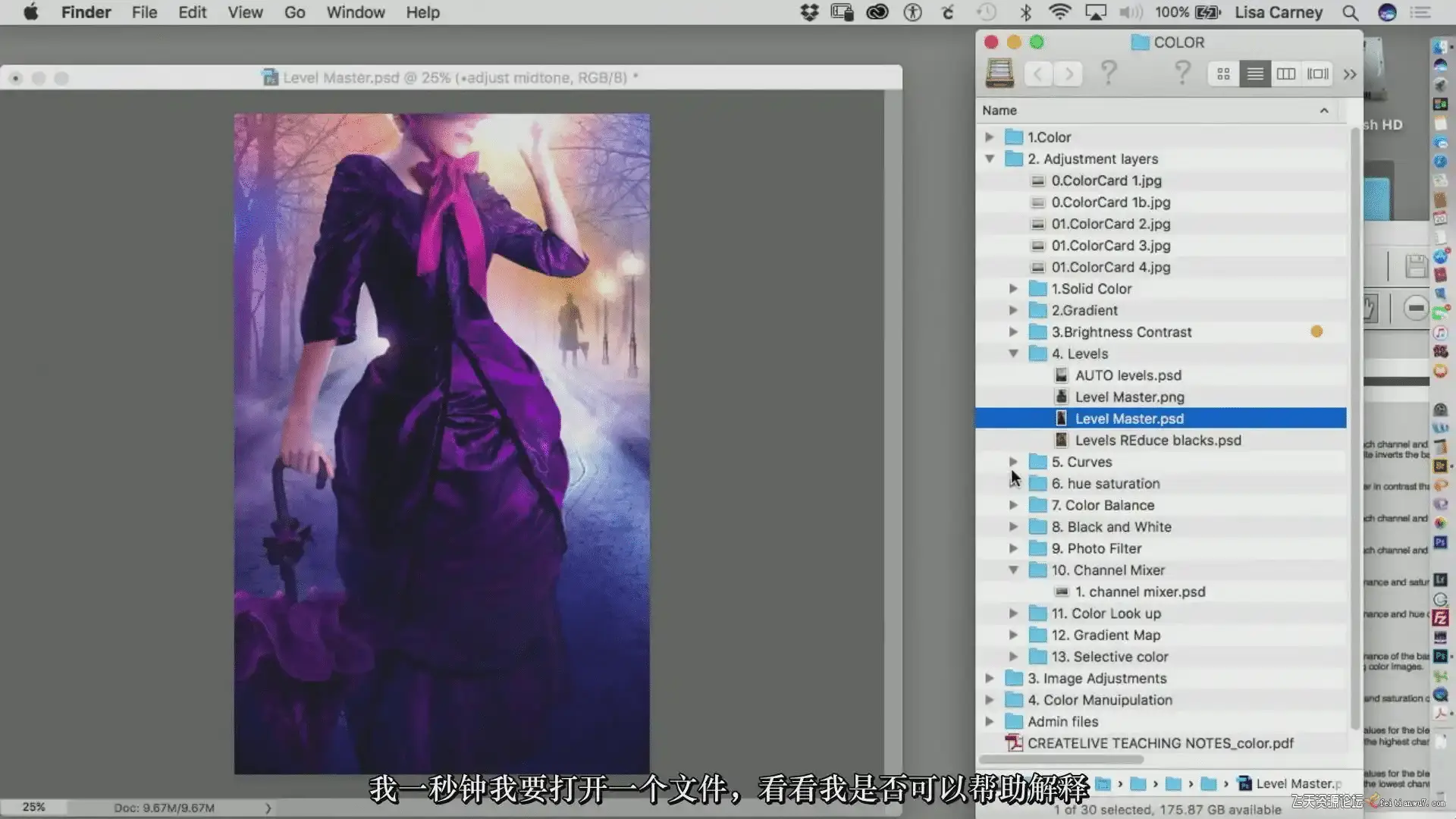Collapse the 4. Levels folder

pos(1013,353)
